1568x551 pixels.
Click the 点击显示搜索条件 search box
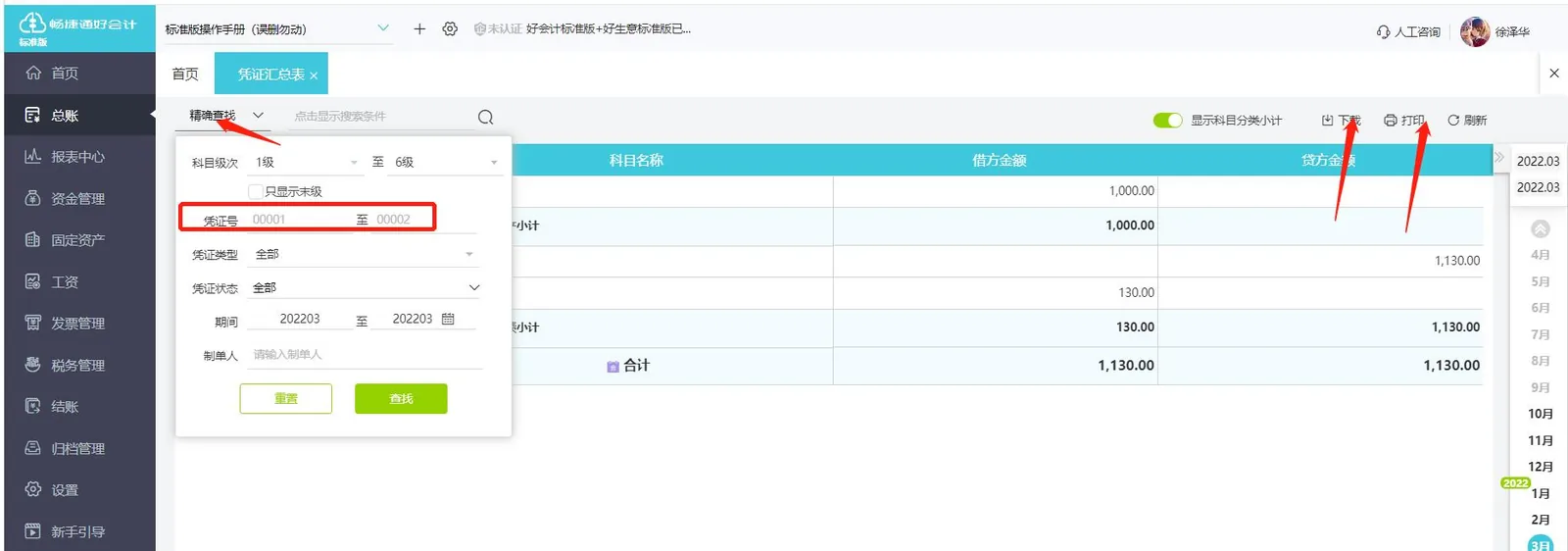click(x=381, y=116)
